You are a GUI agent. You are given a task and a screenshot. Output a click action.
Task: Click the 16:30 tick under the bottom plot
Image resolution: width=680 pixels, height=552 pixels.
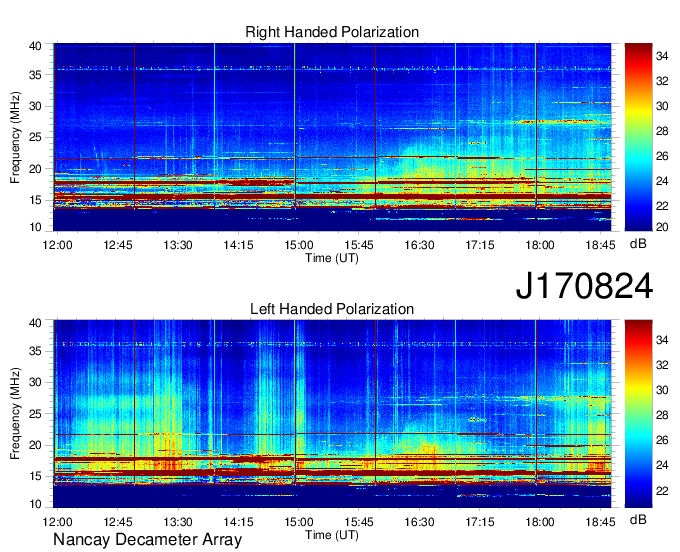[x=419, y=522]
